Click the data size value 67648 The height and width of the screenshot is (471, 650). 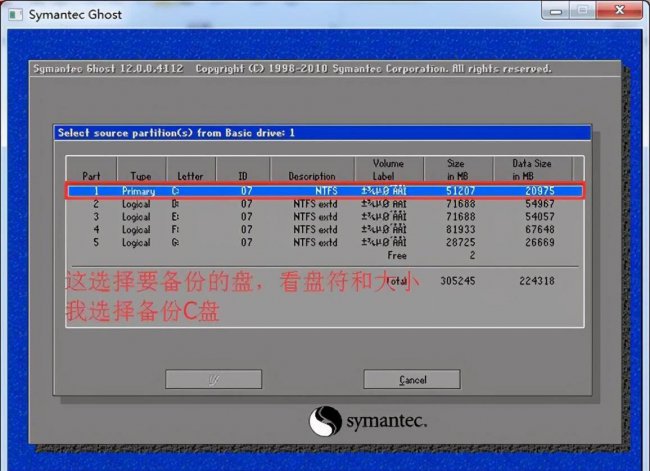coord(540,230)
